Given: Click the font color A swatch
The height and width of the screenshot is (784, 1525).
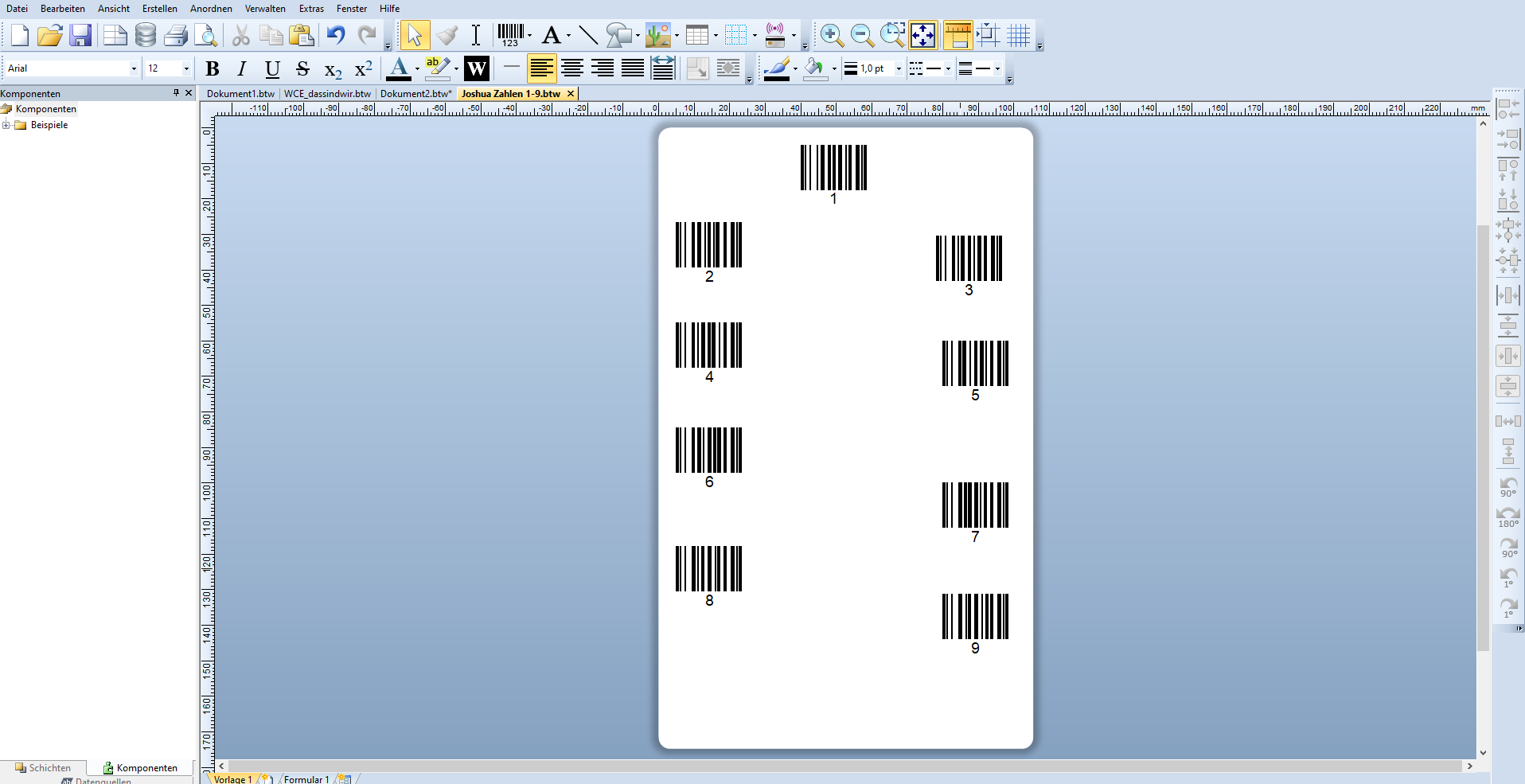Looking at the screenshot, I should coord(399,69).
